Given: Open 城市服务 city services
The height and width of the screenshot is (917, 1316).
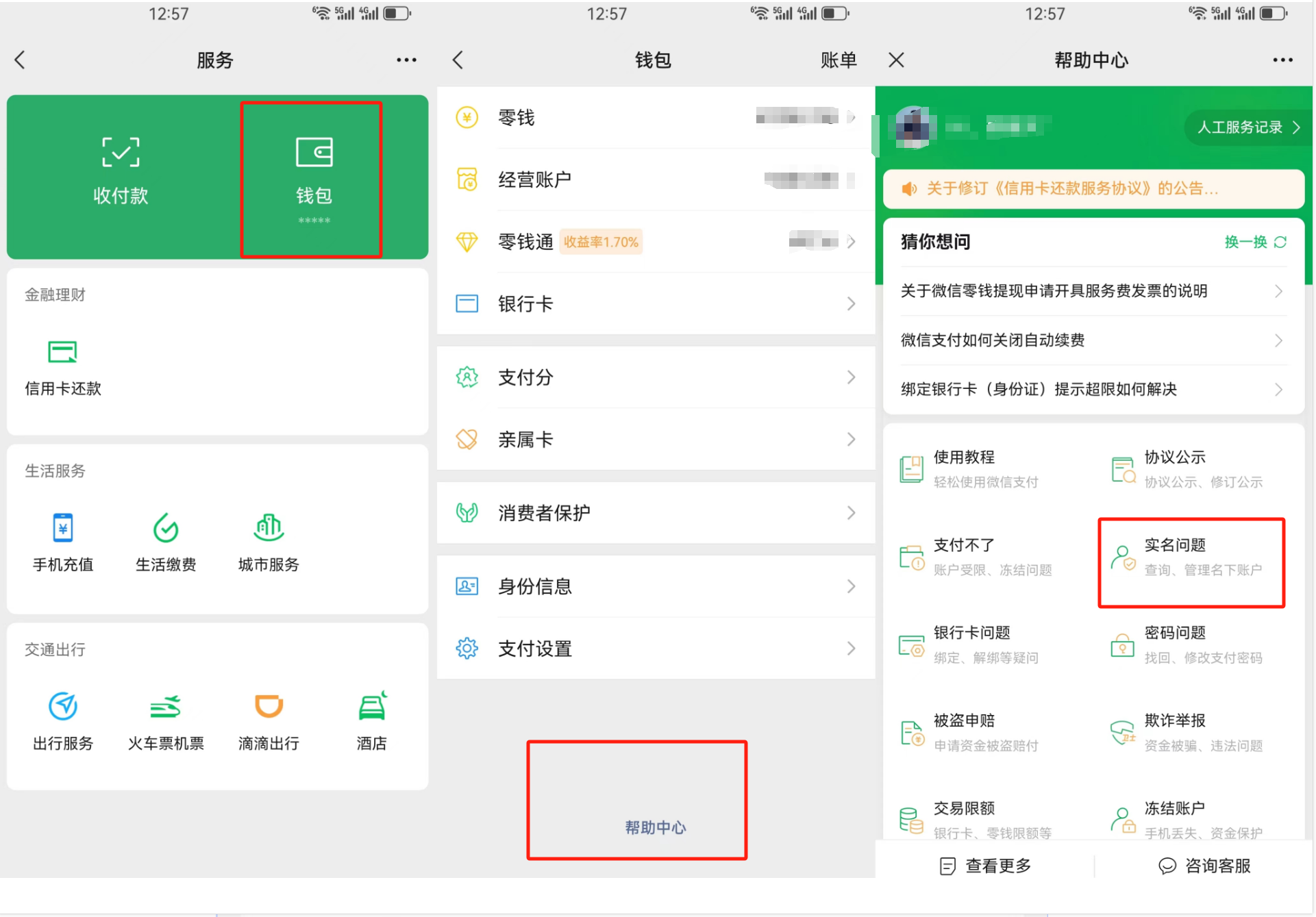Looking at the screenshot, I should click(269, 542).
